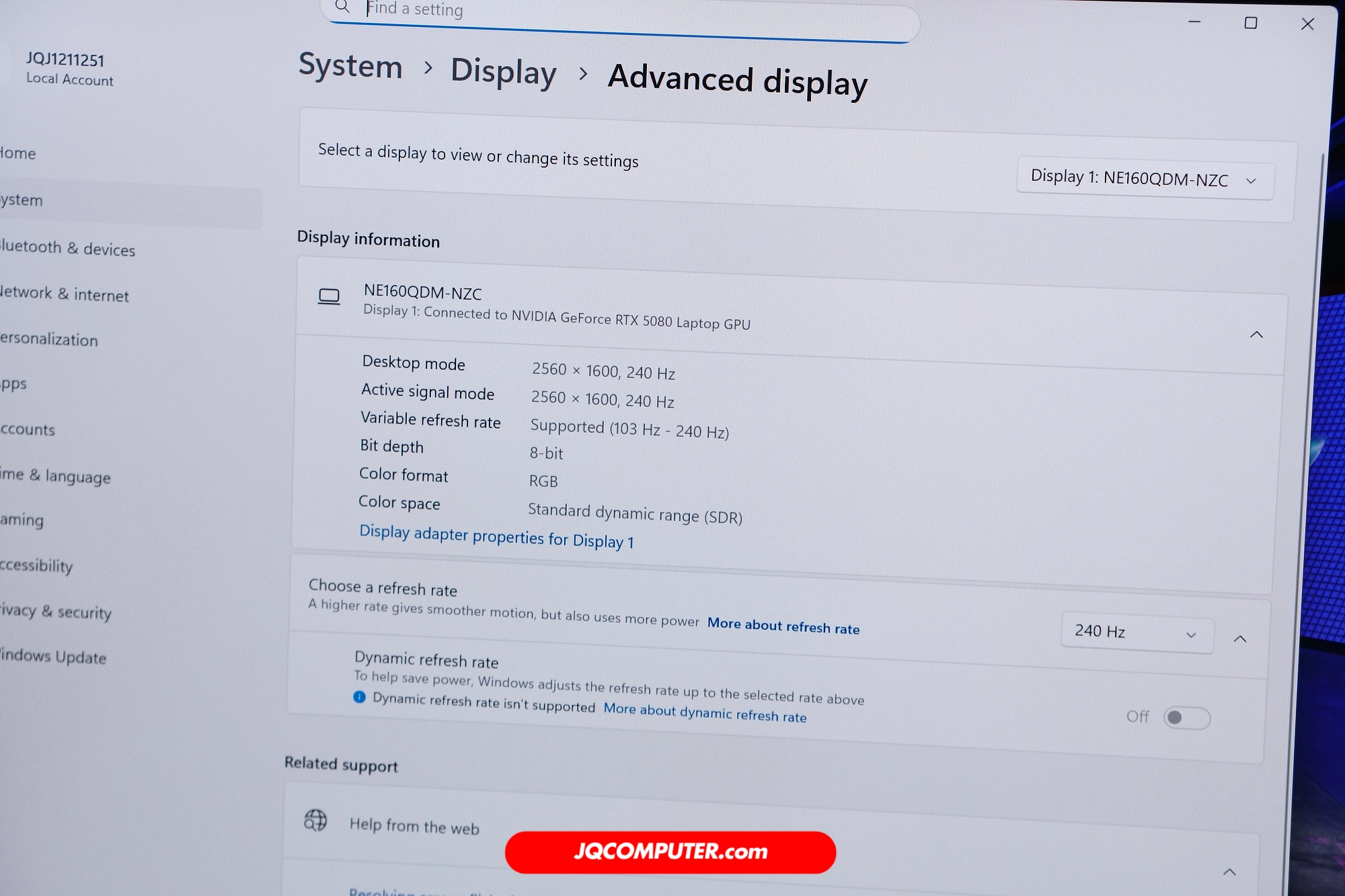This screenshot has width=1345, height=896.
Task: Click More about dynamic refresh rate
Action: 705,713
